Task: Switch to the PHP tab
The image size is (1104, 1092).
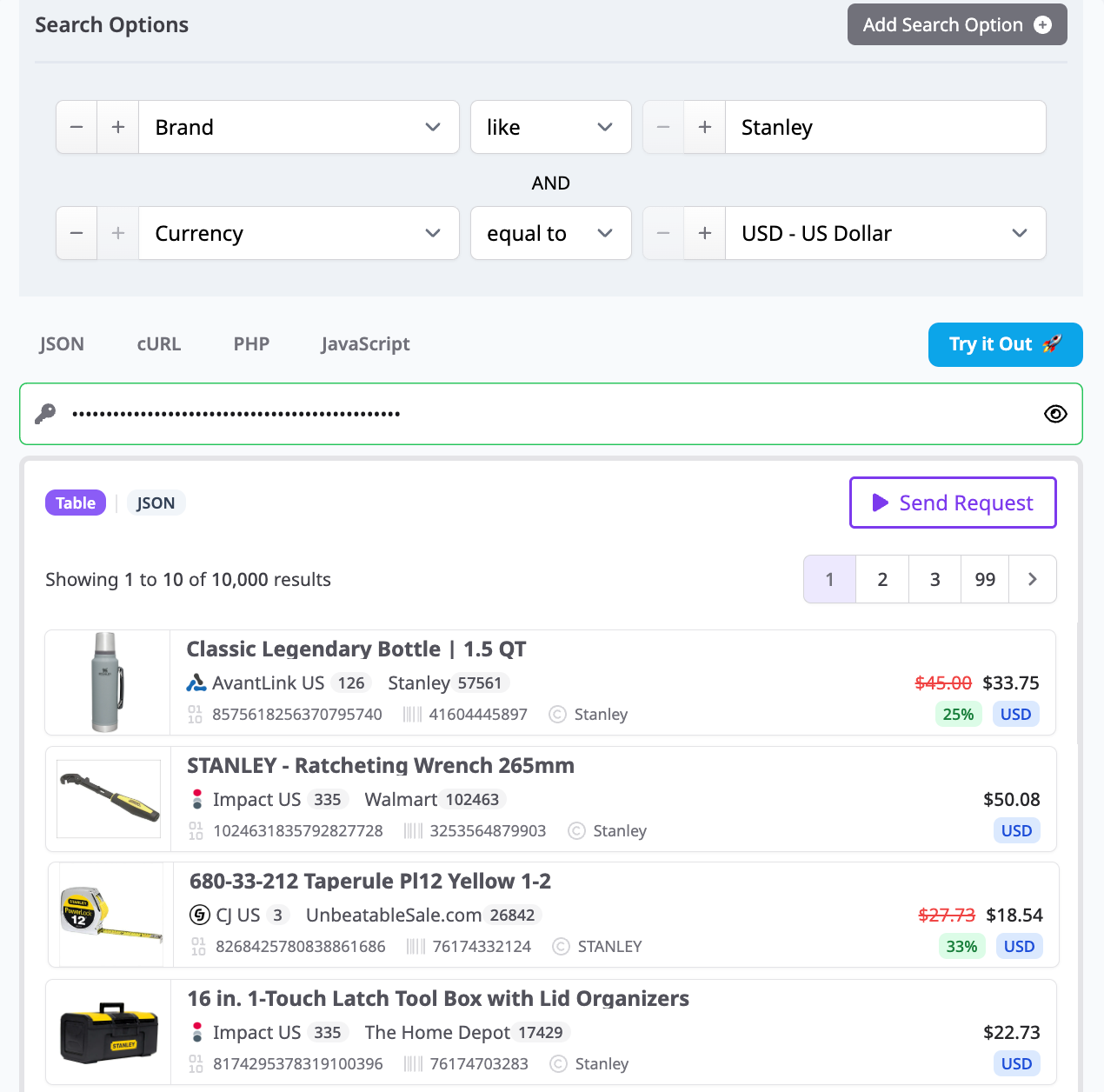Action: coord(251,344)
